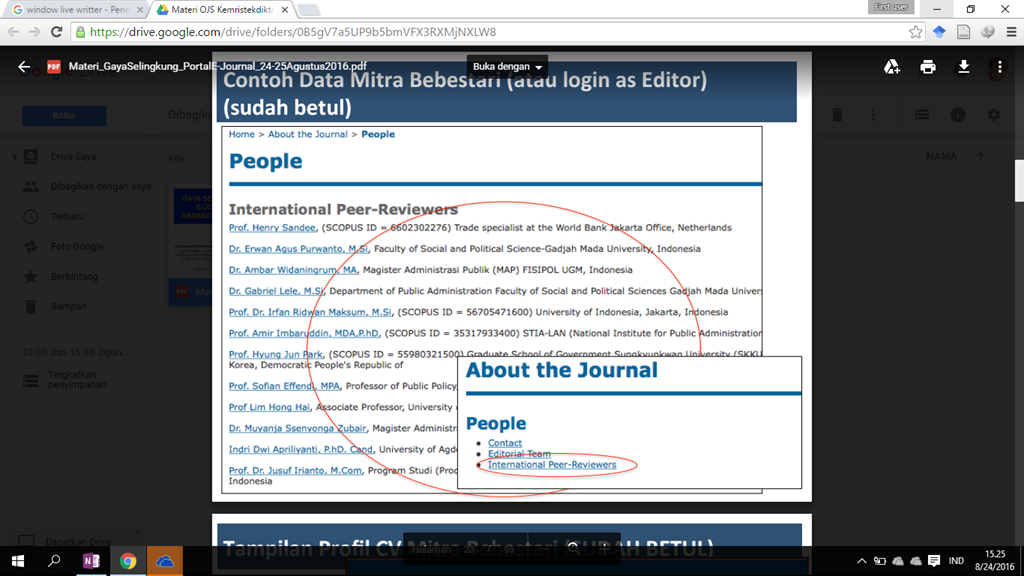
Task: Open Windows taskbar search
Action: (54, 561)
